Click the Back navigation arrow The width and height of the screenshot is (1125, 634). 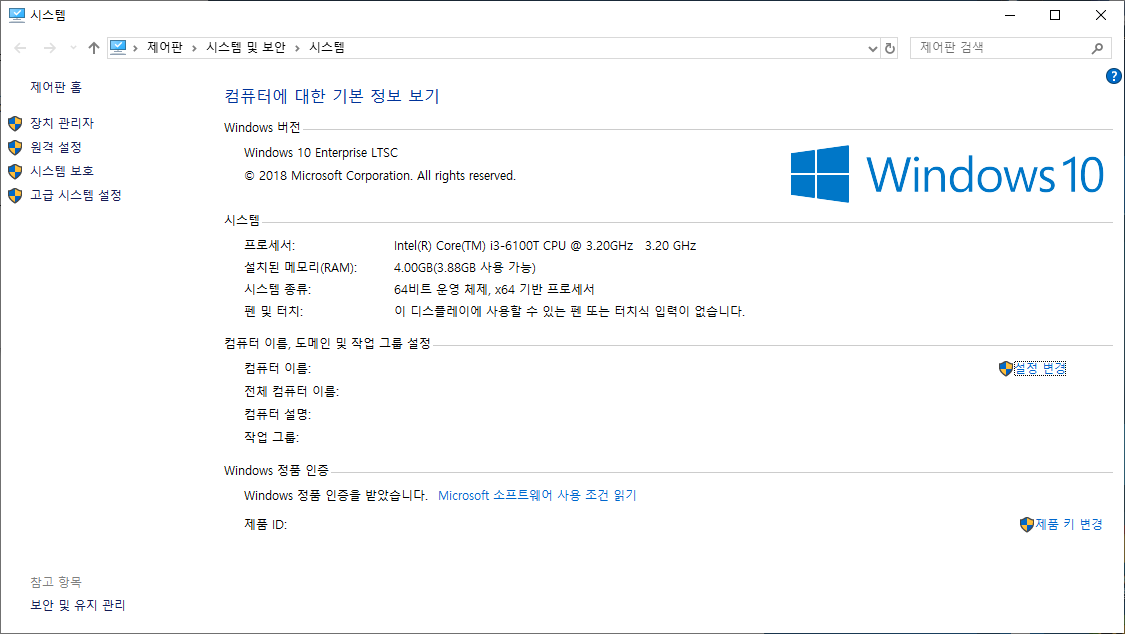pos(20,48)
